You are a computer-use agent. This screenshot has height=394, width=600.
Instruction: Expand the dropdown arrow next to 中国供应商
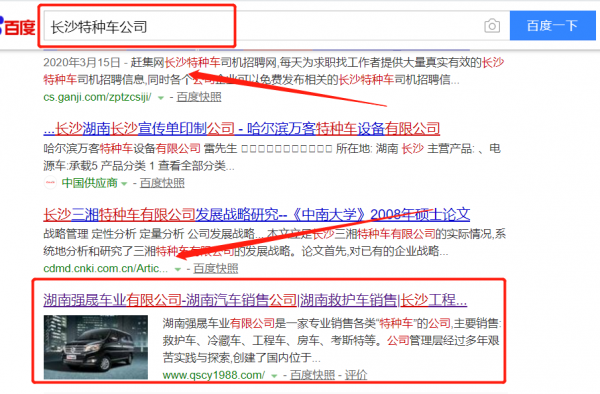[124, 184]
